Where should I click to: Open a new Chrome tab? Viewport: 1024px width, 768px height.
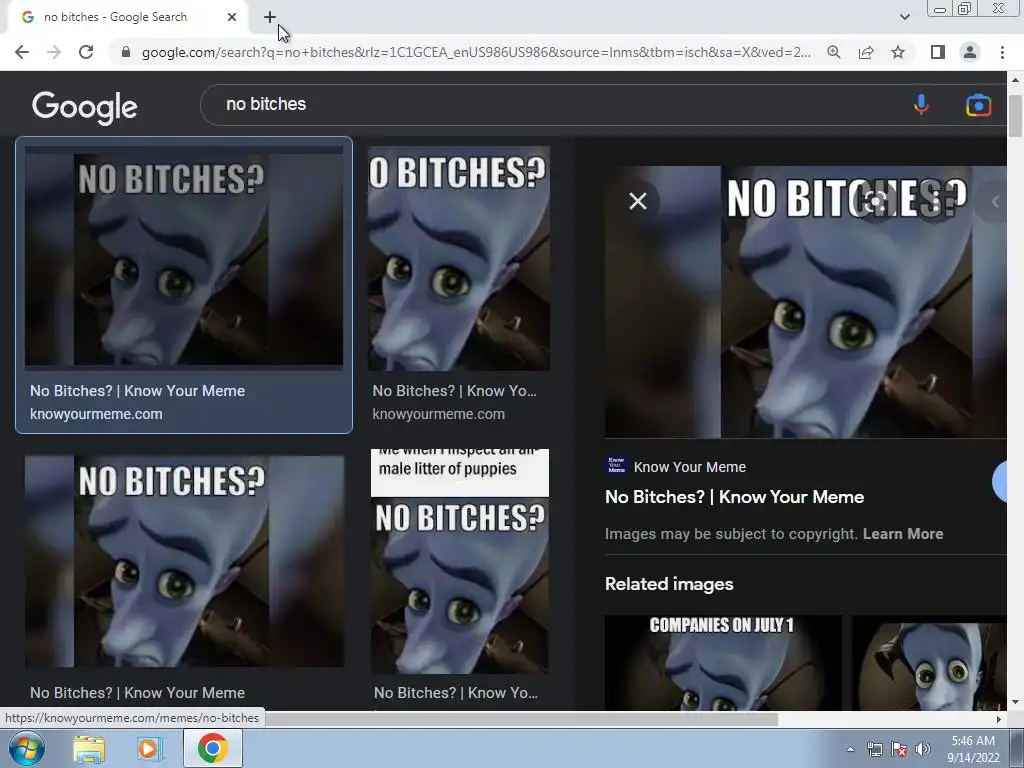(270, 17)
